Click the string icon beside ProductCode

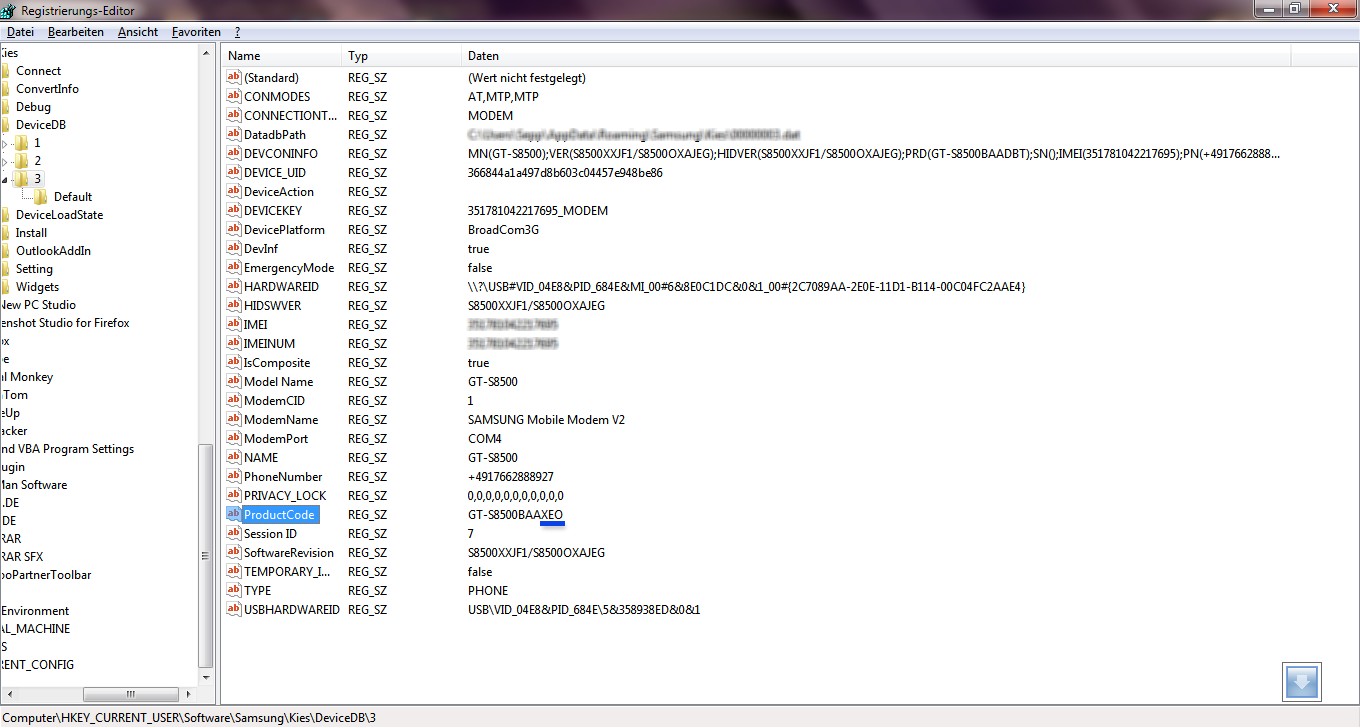point(234,515)
